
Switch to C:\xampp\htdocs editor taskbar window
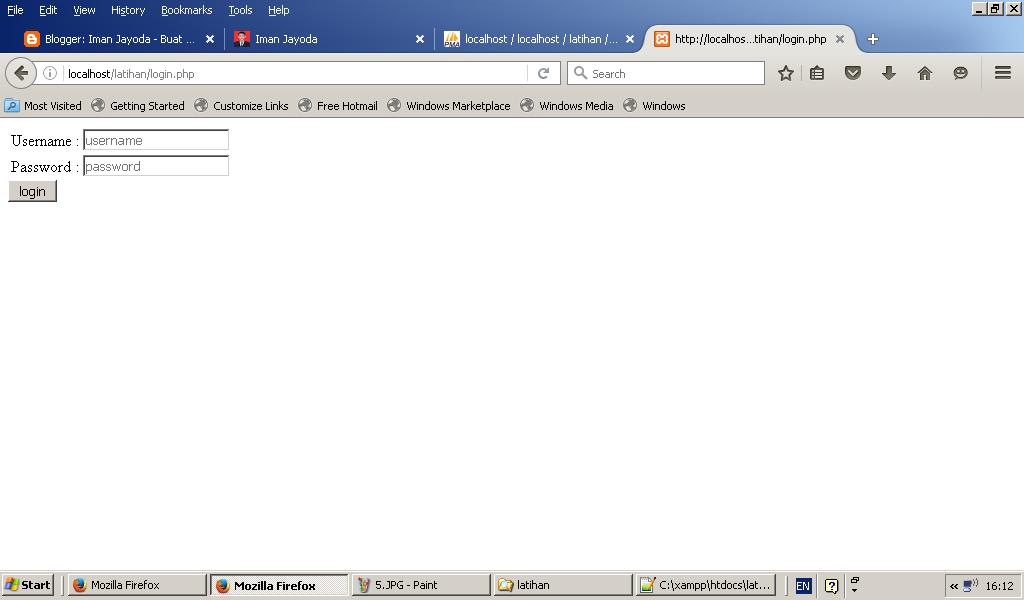tap(706, 585)
